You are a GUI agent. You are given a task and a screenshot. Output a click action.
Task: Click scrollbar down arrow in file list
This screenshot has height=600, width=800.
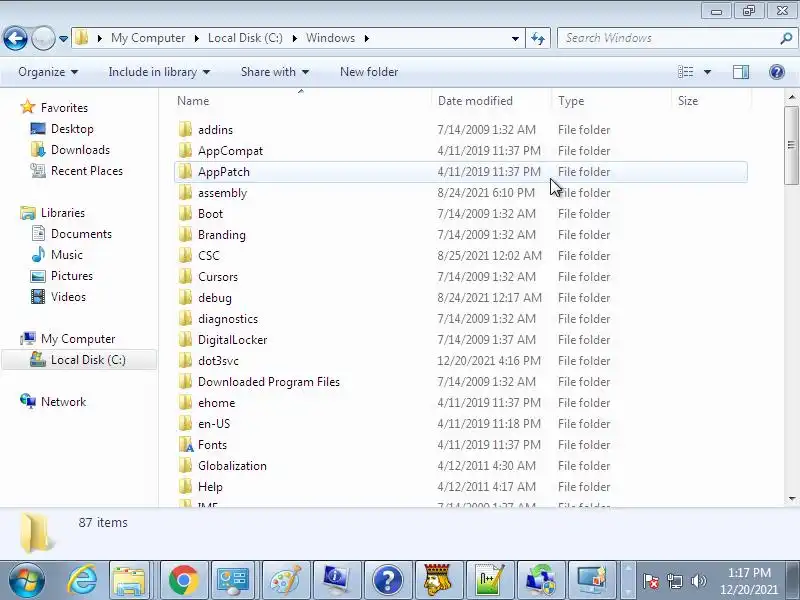(x=791, y=498)
